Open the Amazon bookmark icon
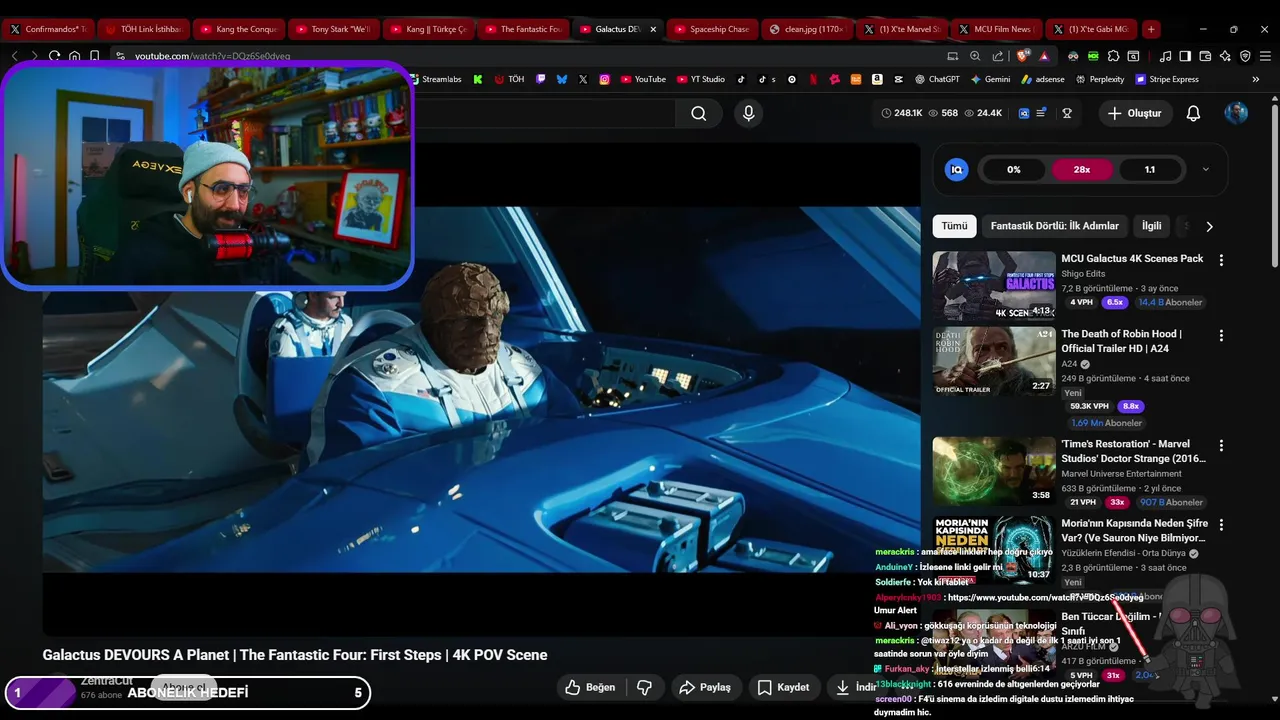The image size is (1280, 720). [x=877, y=79]
